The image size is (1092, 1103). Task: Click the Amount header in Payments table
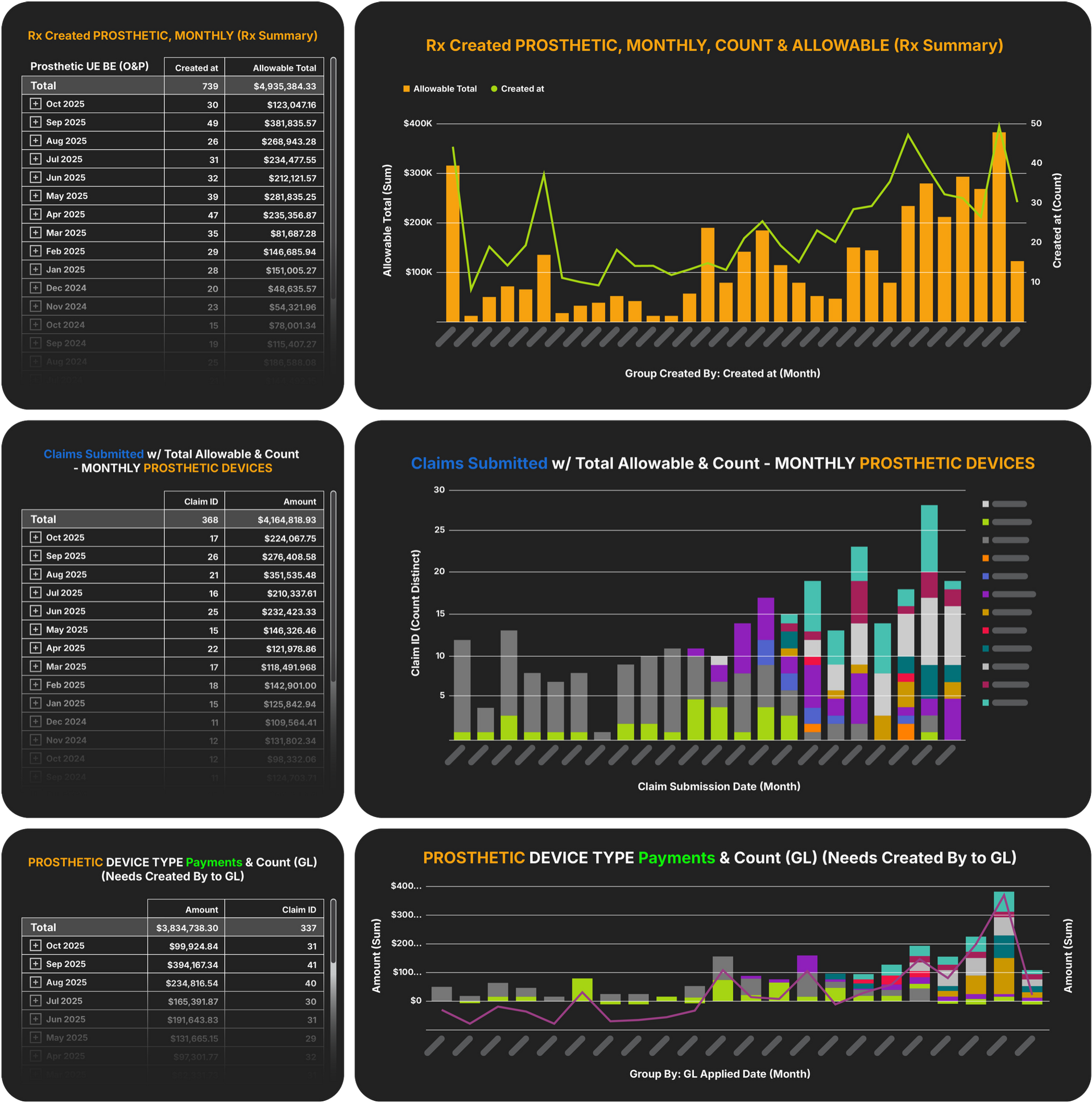[x=201, y=910]
